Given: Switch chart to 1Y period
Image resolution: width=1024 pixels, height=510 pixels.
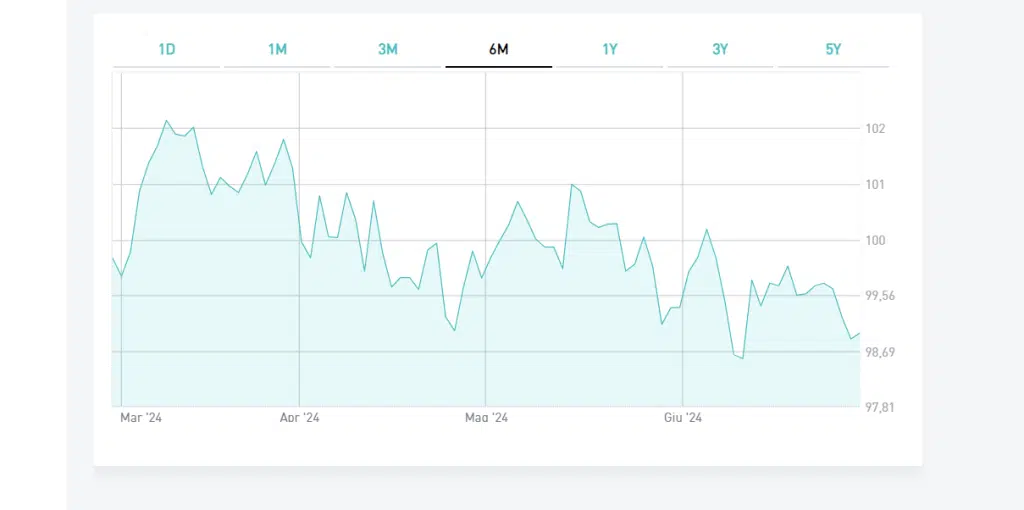Looking at the screenshot, I should coord(609,49).
